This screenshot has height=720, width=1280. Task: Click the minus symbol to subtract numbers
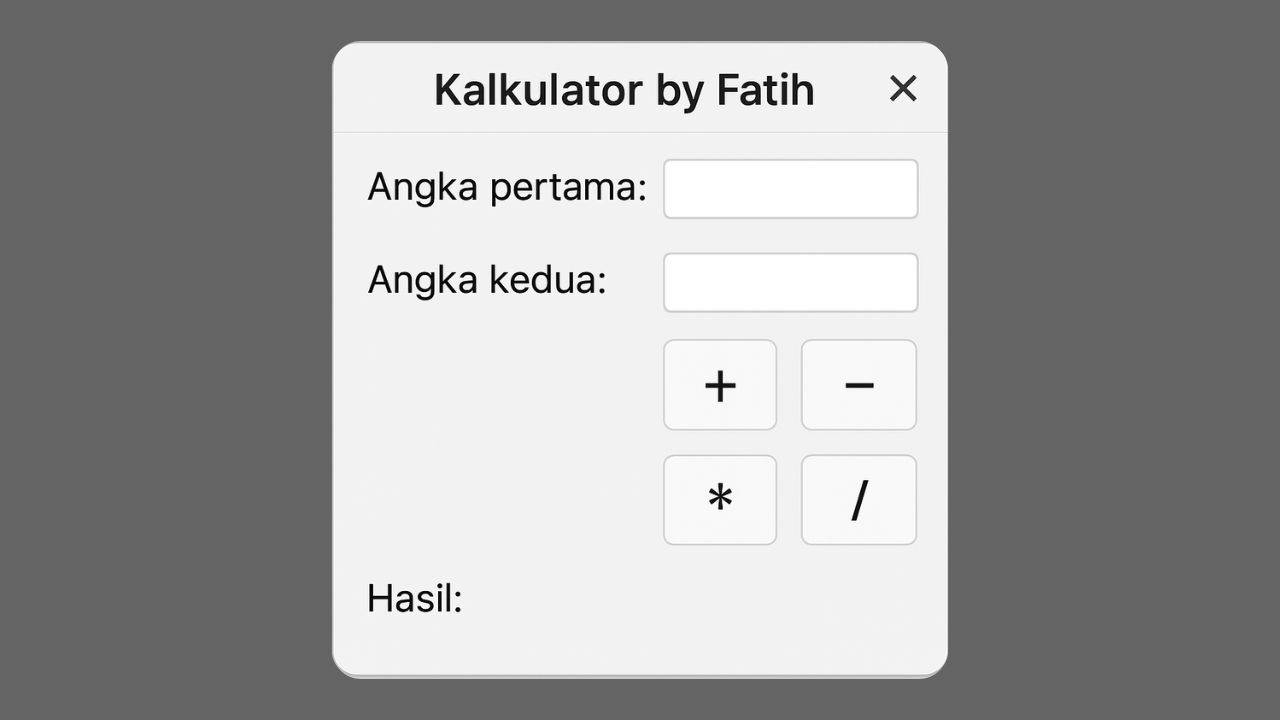point(858,385)
